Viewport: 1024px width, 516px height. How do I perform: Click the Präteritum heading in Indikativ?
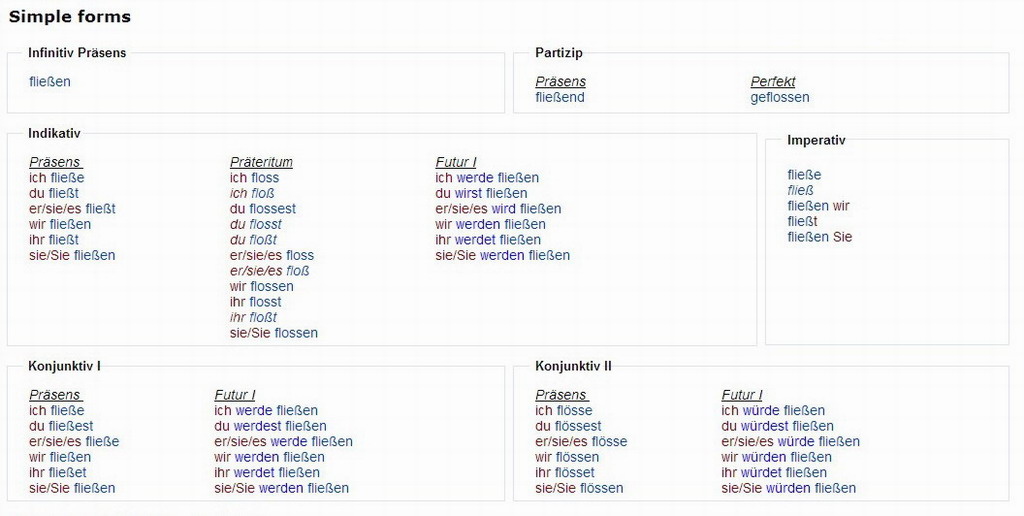pyautogui.click(x=261, y=162)
